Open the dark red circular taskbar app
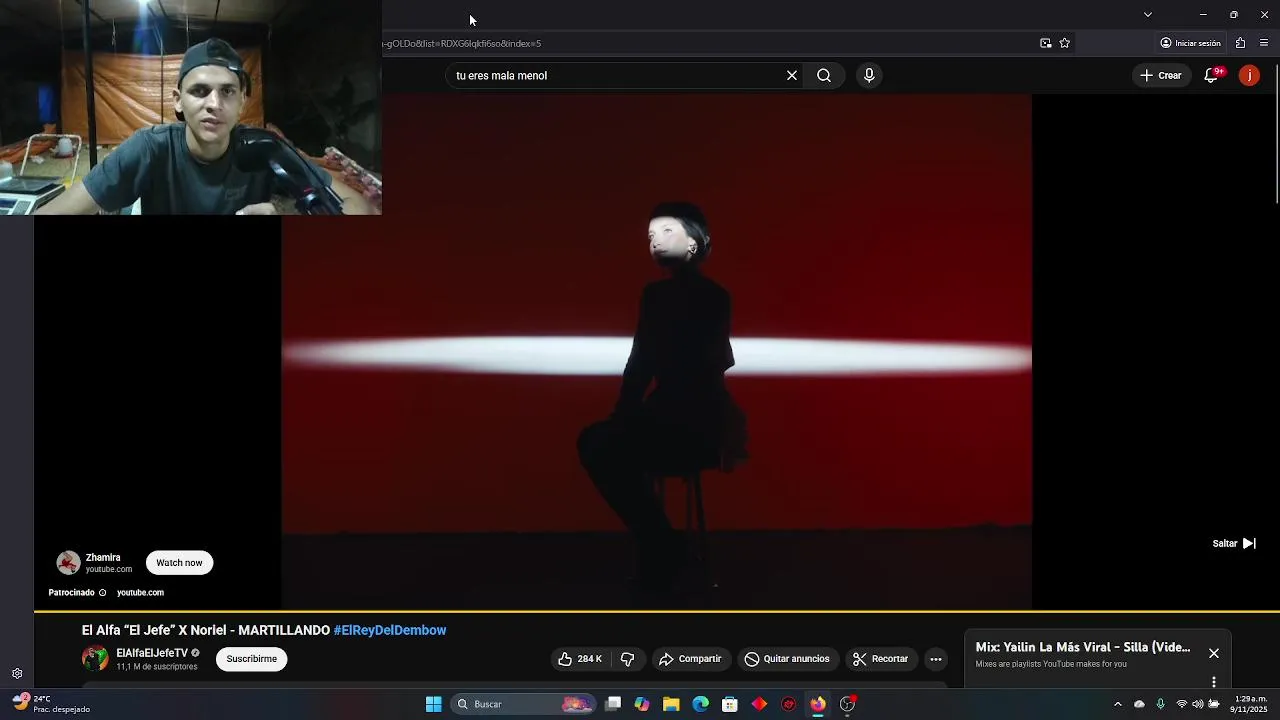This screenshot has width=1280, height=720. (x=789, y=704)
